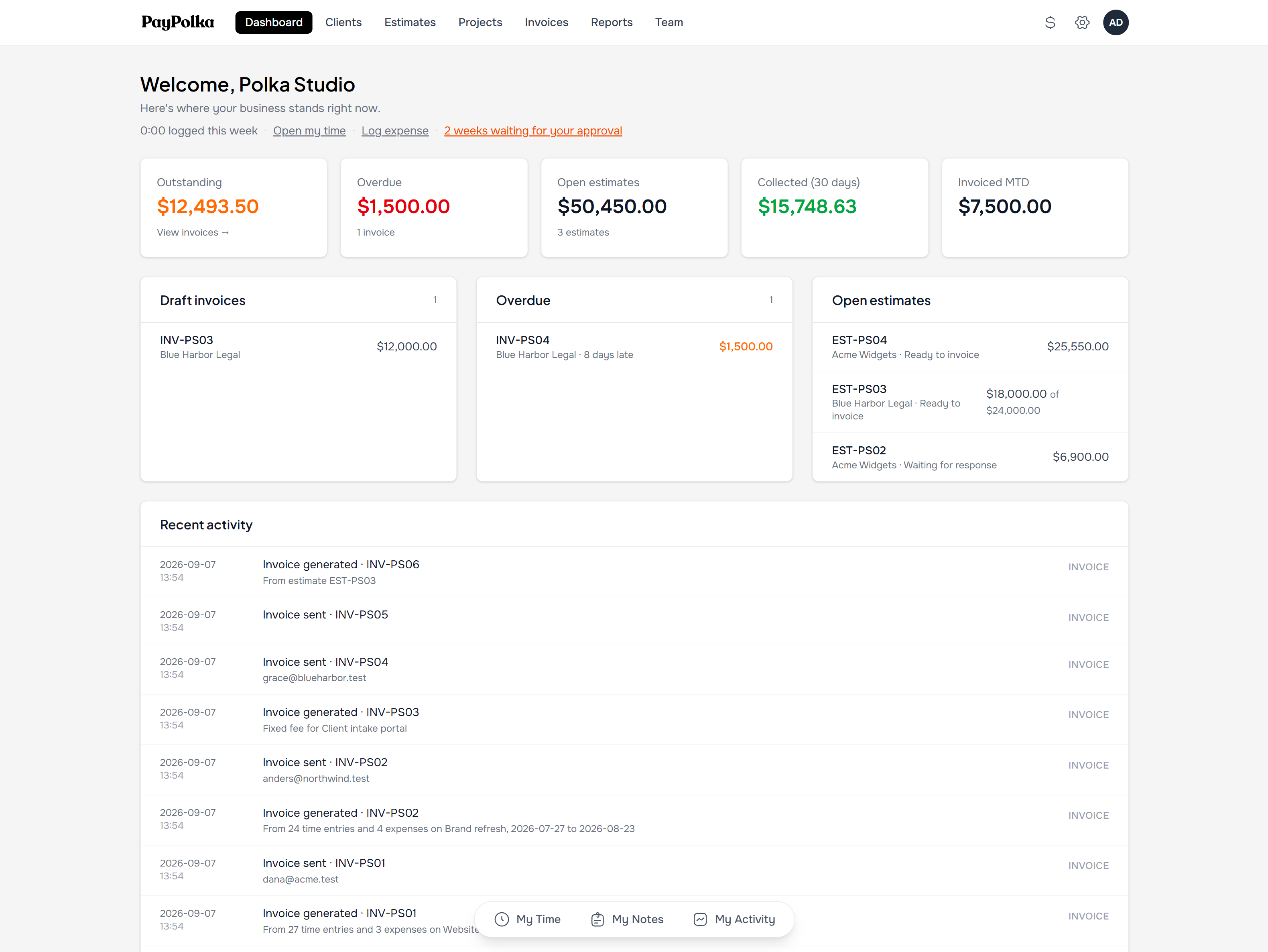Open activity Invoice sent · INV-PS04
The width and height of the screenshot is (1268, 952).
click(634, 669)
